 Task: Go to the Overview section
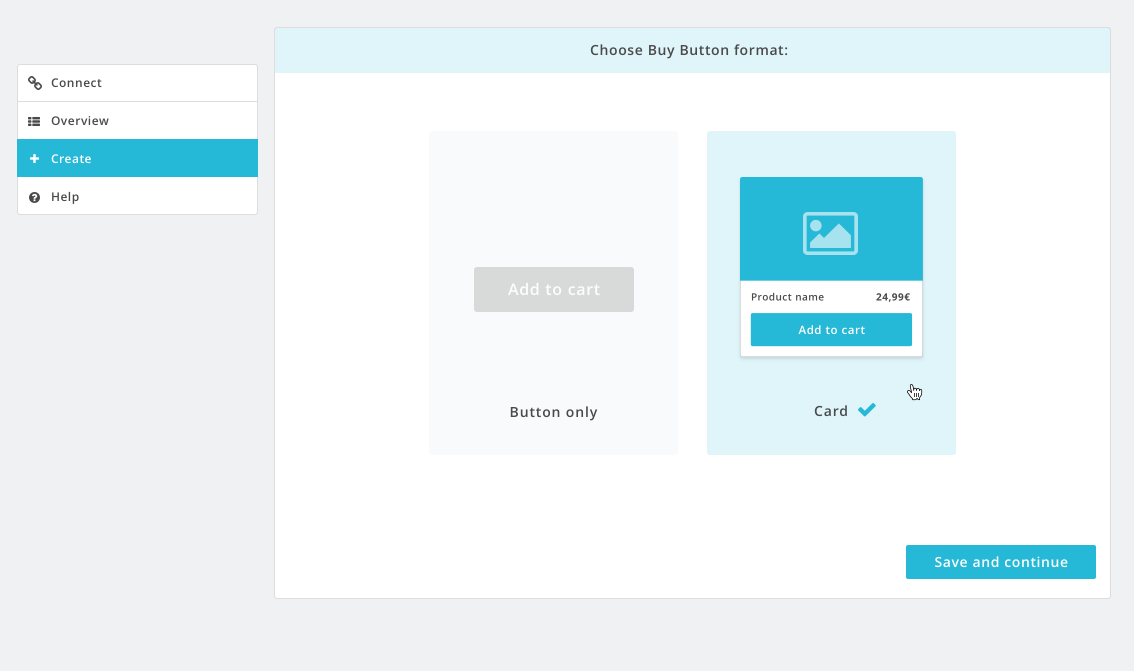[80, 121]
